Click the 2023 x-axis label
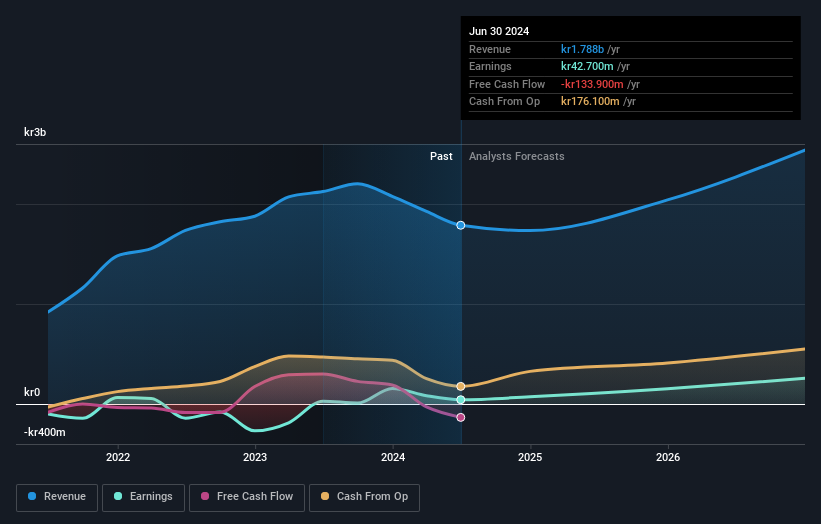Image resolution: width=821 pixels, height=524 pixels. (x=255, y=457)
